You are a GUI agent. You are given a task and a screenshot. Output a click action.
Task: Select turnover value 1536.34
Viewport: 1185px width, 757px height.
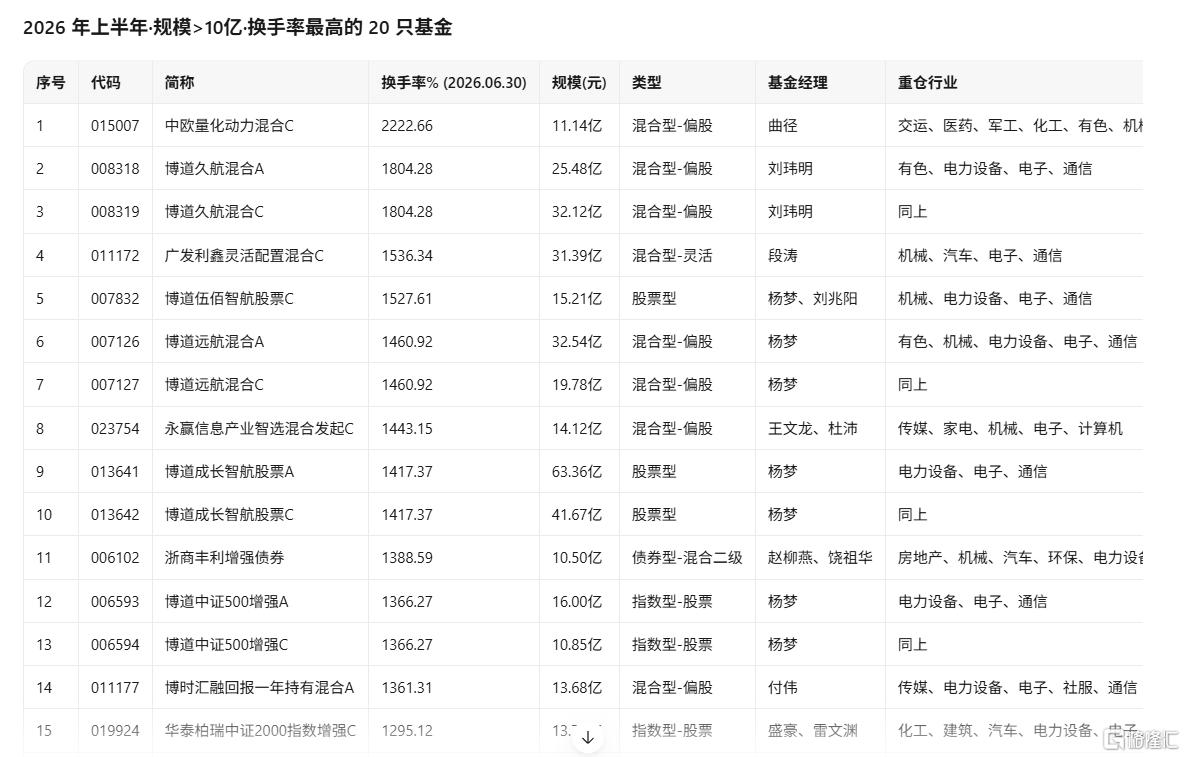pyautogui.click(x=407, y=255)
